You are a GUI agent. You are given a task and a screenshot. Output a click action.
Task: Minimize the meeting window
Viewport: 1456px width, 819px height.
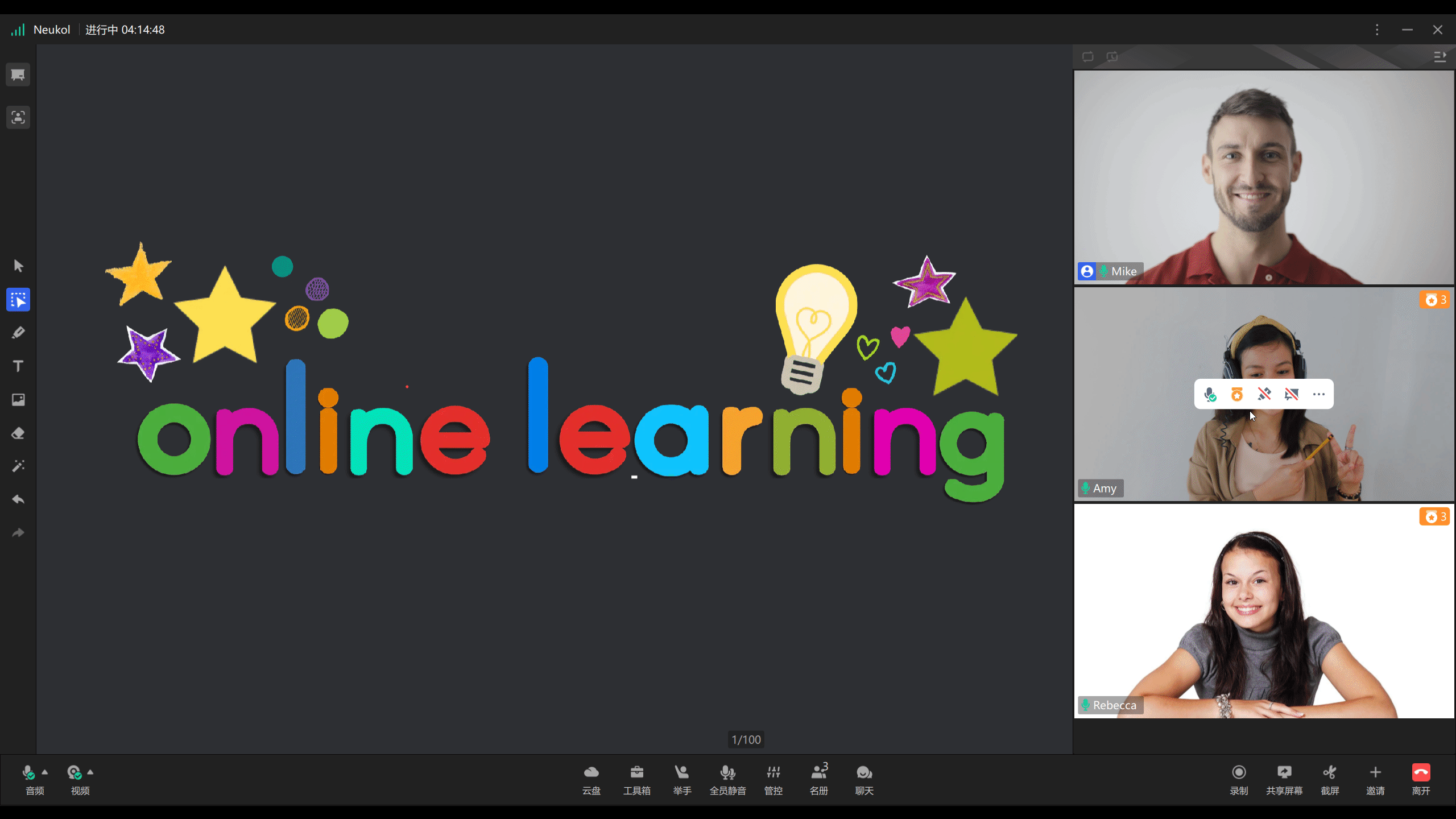point(1407,30)
